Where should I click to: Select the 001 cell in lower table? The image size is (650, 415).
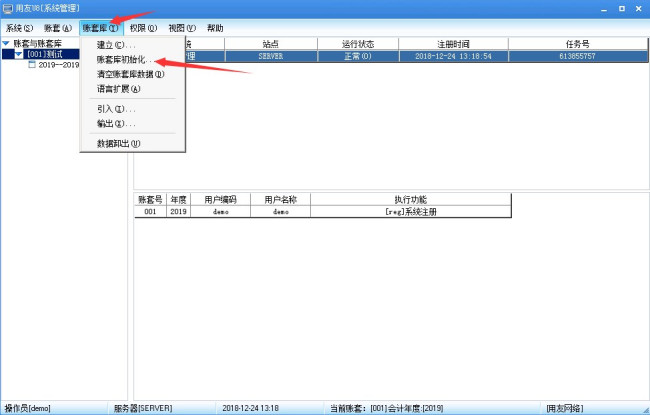(x=150, y=211)
